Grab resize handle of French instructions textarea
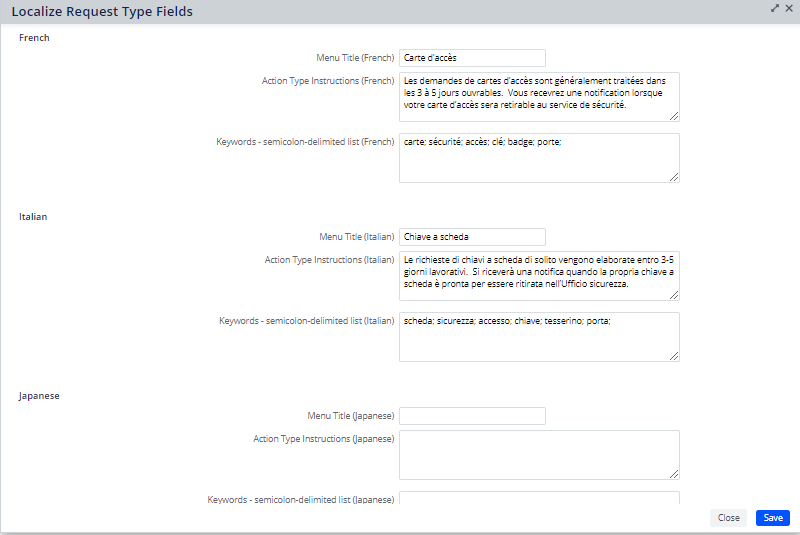 click(674, 116)
